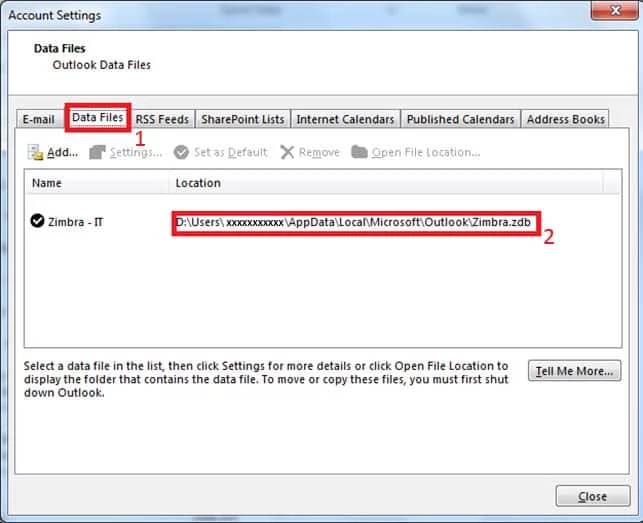
Task: Click the Remove X icon
Action: click(287, 152)
